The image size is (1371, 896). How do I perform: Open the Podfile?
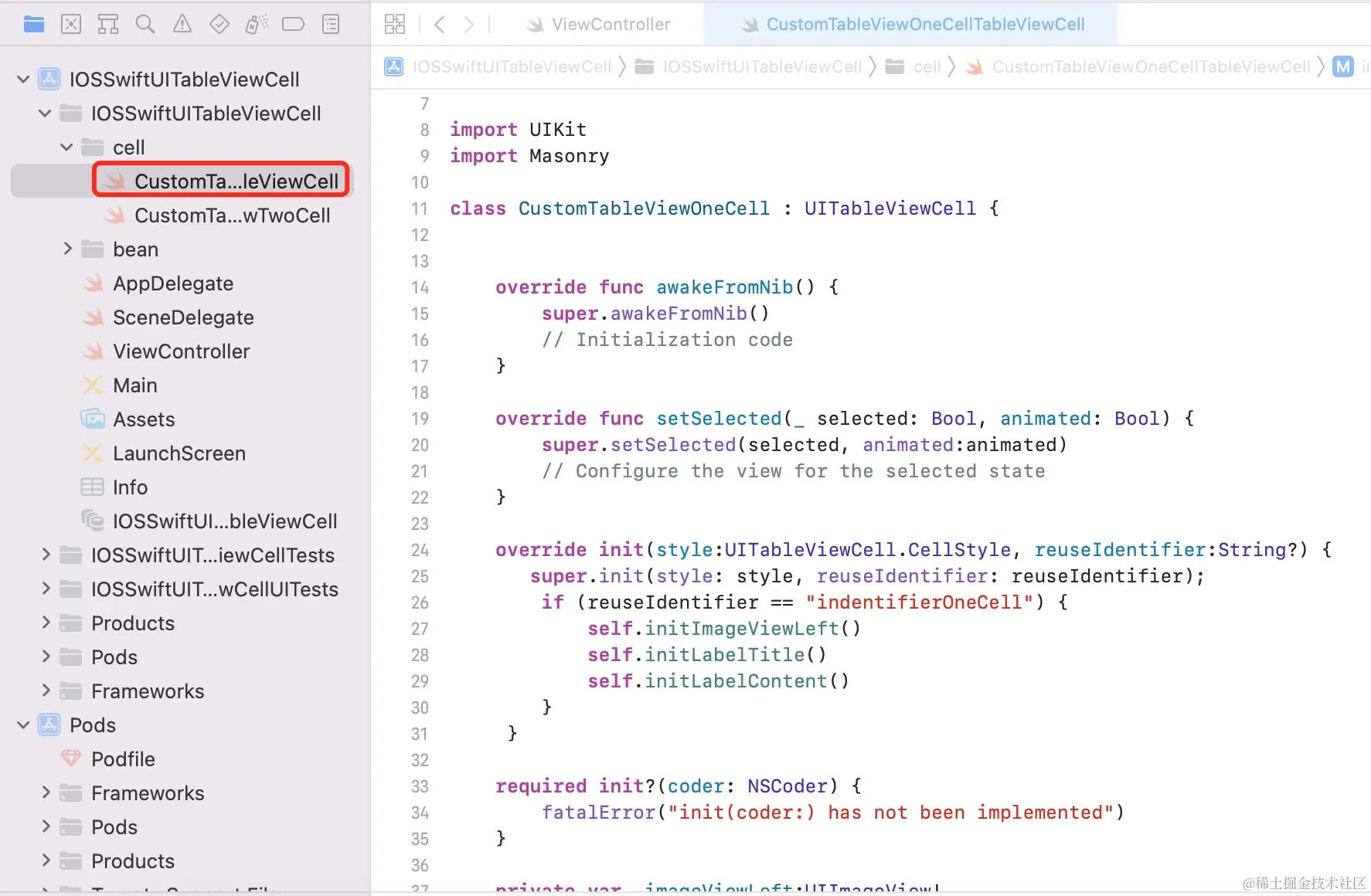123,759
